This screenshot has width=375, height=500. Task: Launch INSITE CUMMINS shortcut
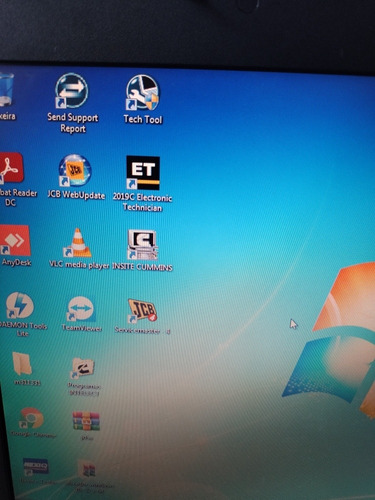click(143, 245)
